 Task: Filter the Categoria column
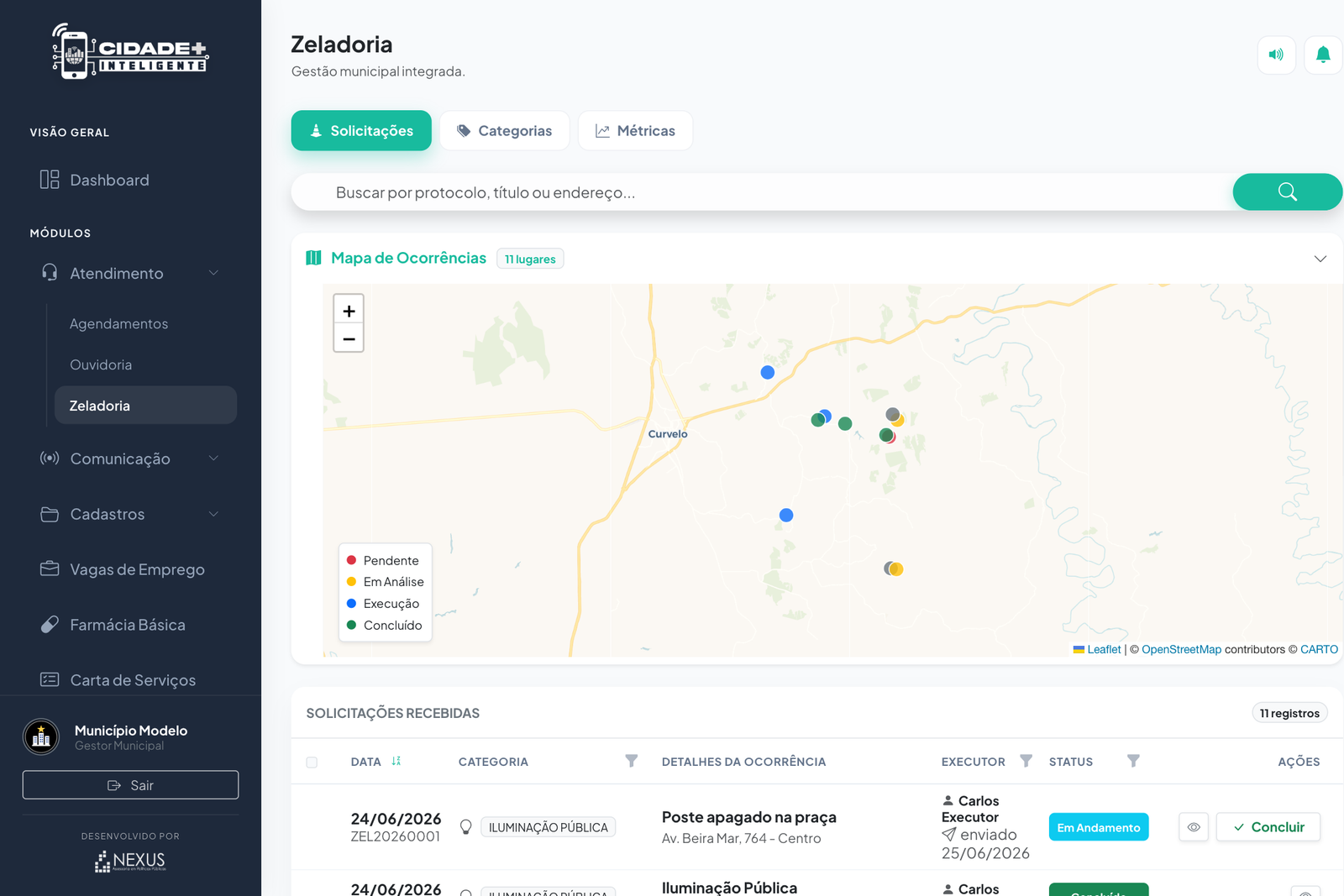tap(631, 761)
